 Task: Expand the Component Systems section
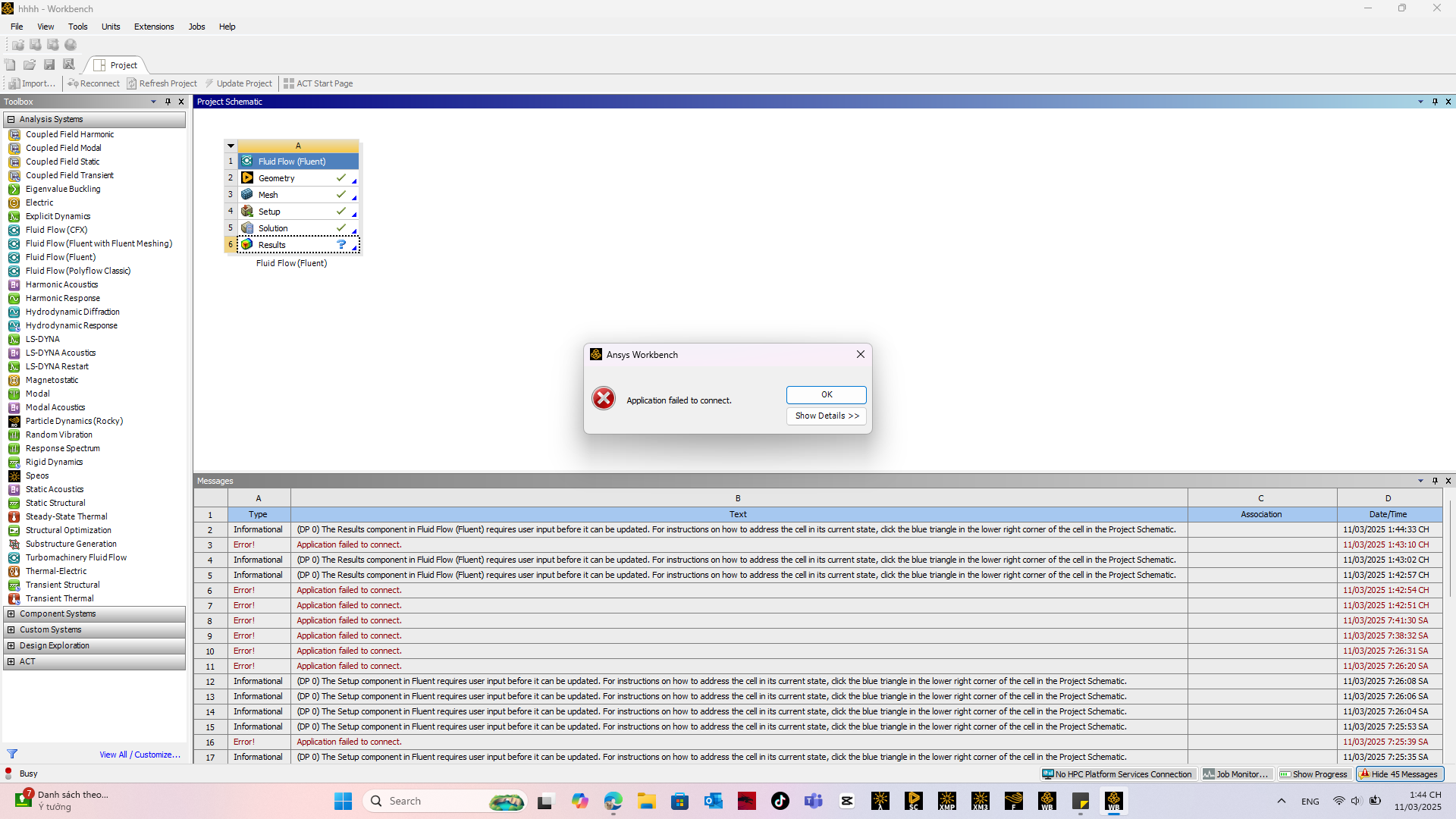pos(11,613)
